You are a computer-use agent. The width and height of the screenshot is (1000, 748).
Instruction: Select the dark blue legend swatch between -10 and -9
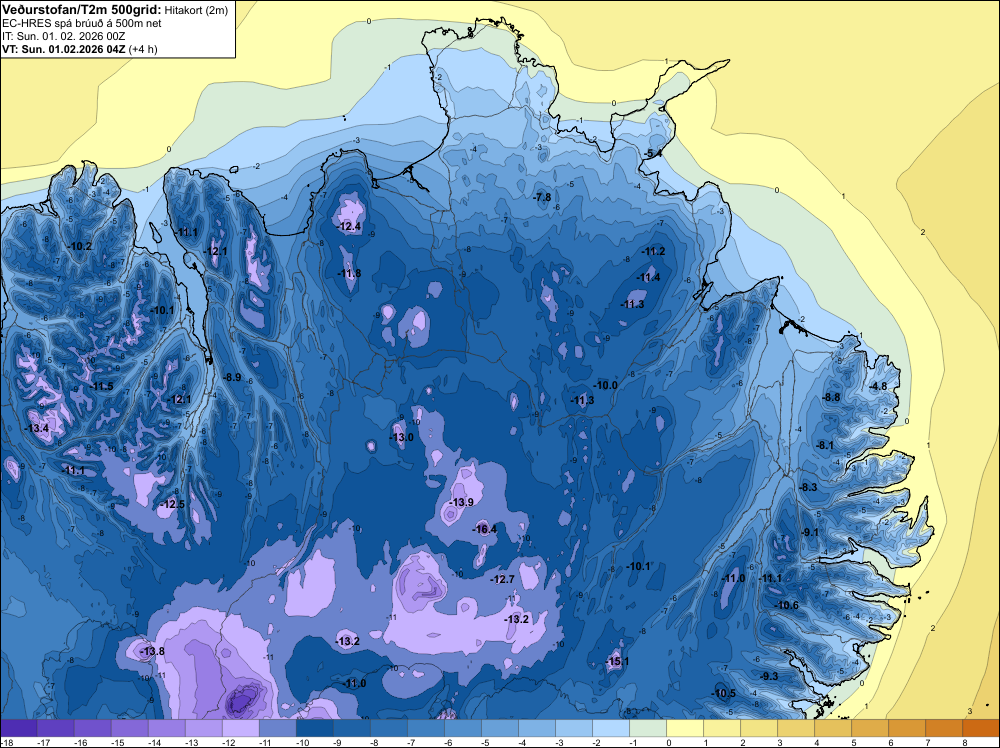coord(315,728)
